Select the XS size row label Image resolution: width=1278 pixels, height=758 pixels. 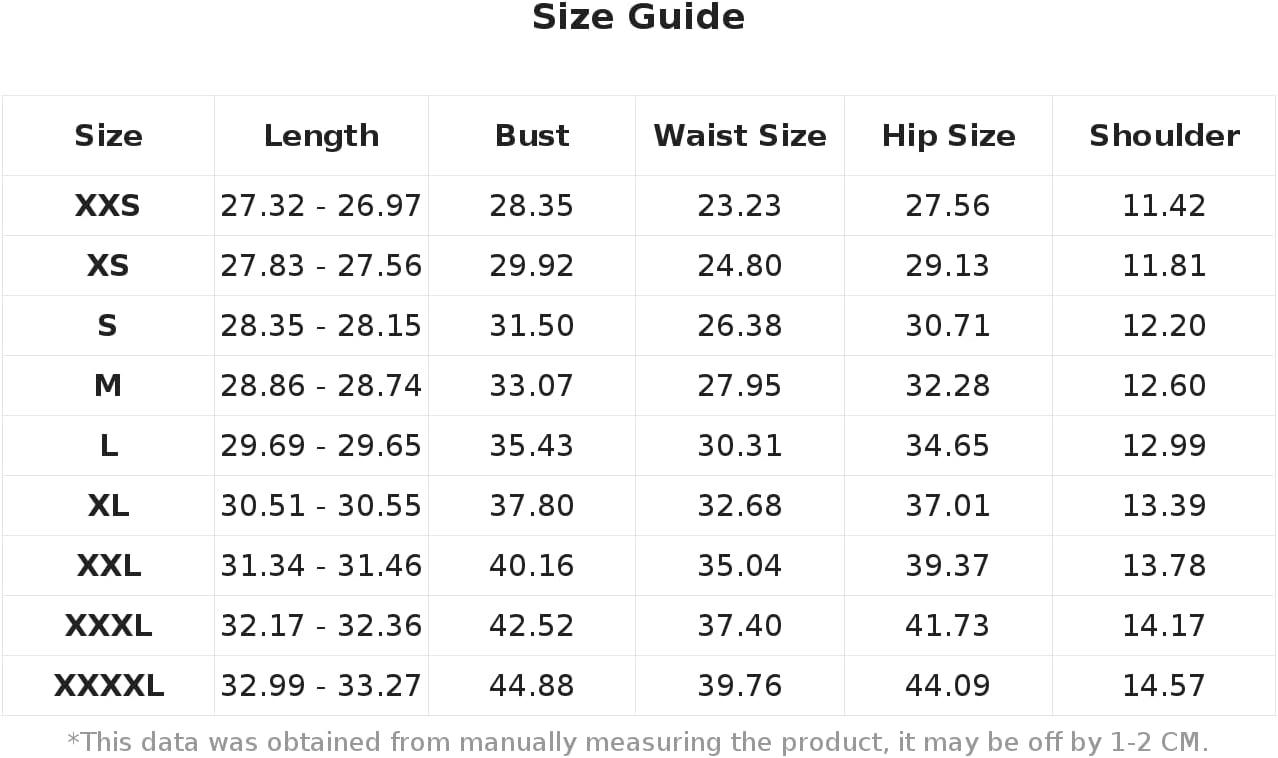coord(108,266)
